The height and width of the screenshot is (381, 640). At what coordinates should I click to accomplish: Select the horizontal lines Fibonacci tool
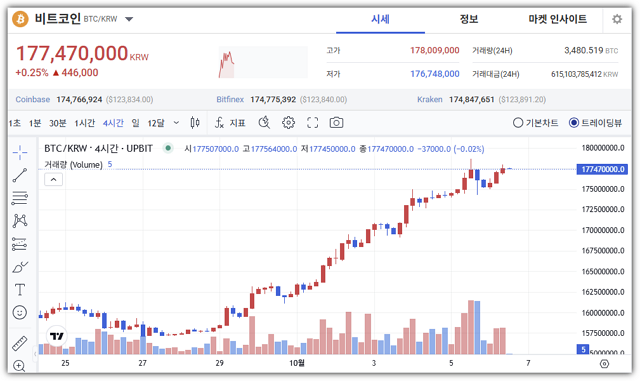[20, 198]
